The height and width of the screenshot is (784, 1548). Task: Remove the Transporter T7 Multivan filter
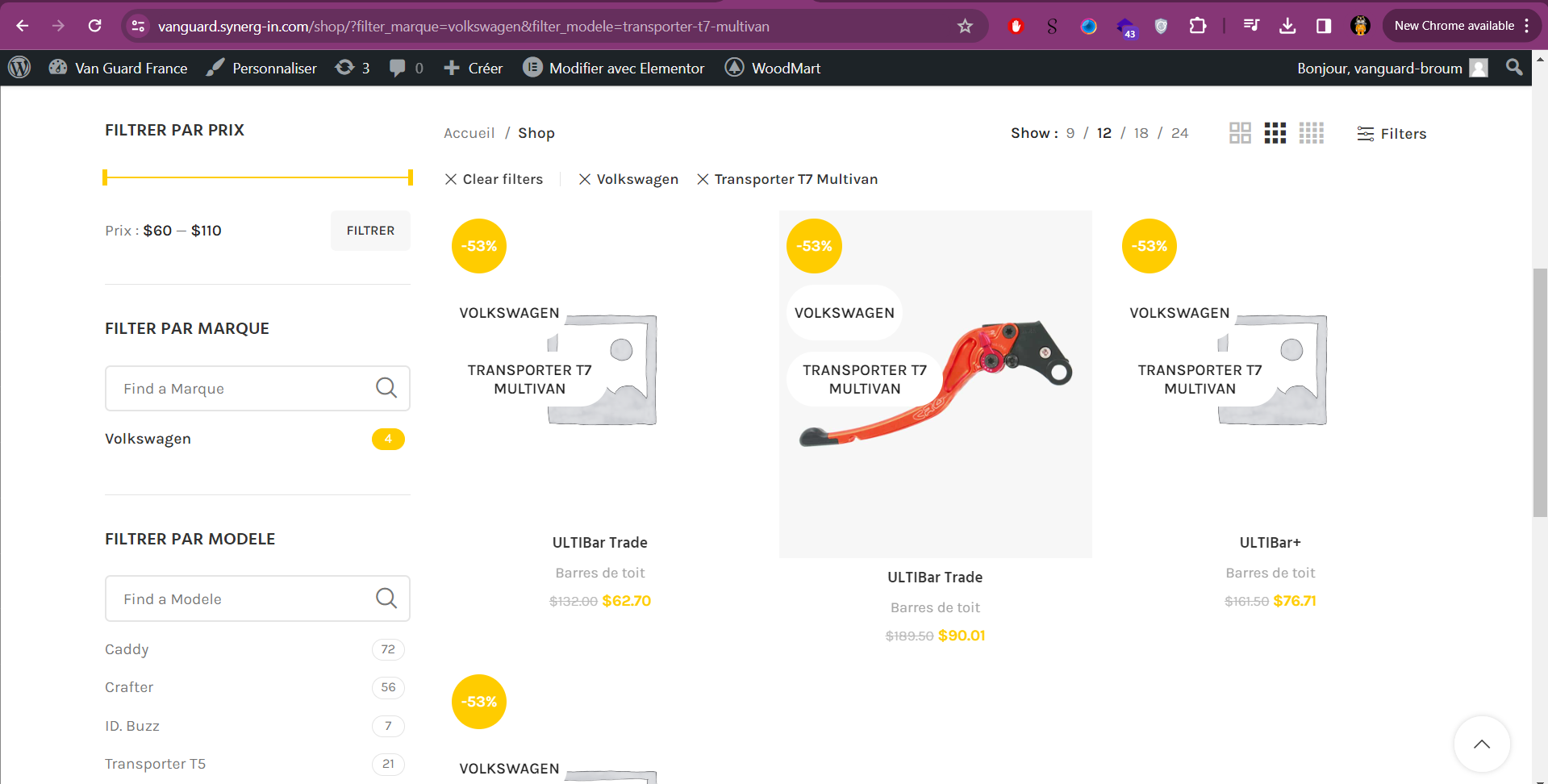pos(787,179)
